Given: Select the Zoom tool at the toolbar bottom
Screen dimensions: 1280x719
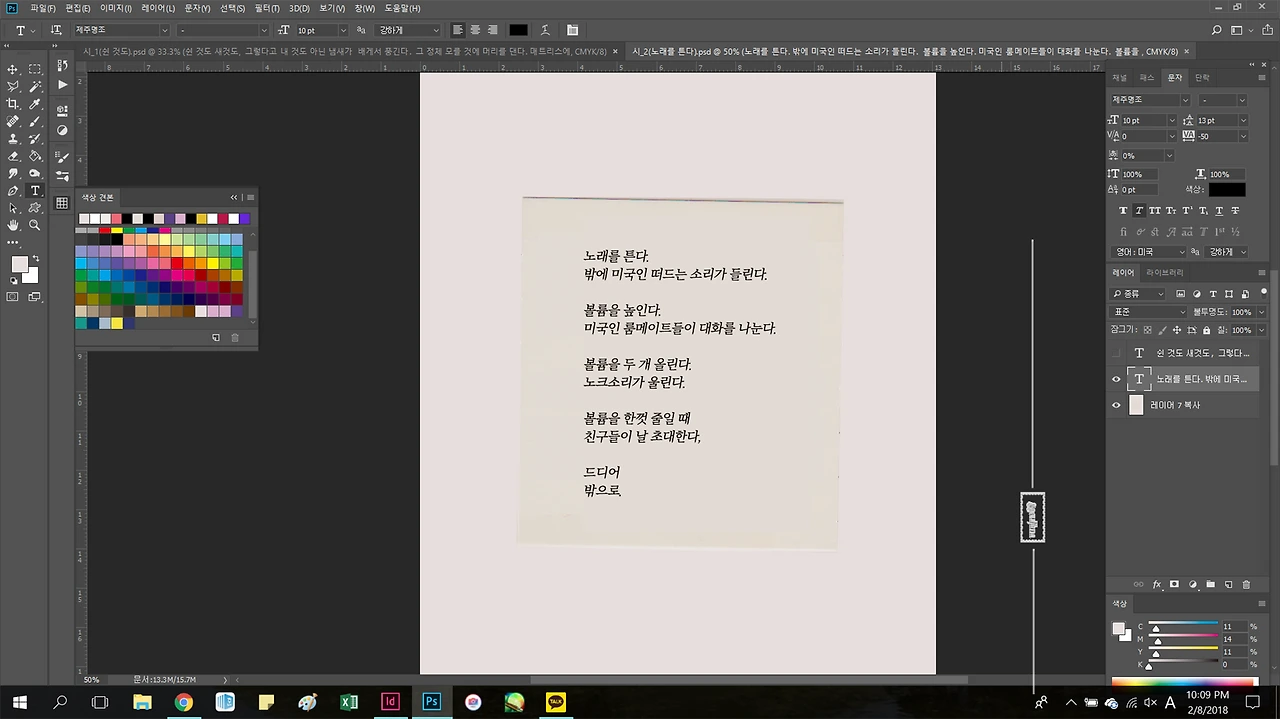Looking at the screenshot, I should click(x=35, y=225).
